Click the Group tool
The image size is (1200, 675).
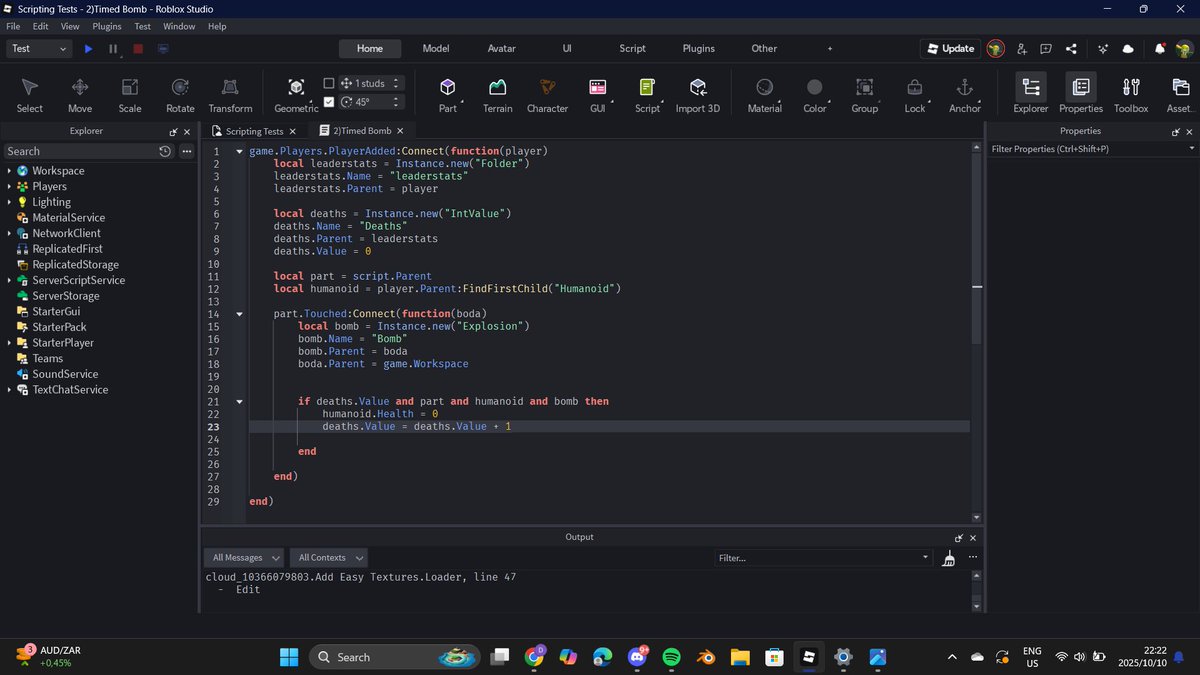[865, 95]
